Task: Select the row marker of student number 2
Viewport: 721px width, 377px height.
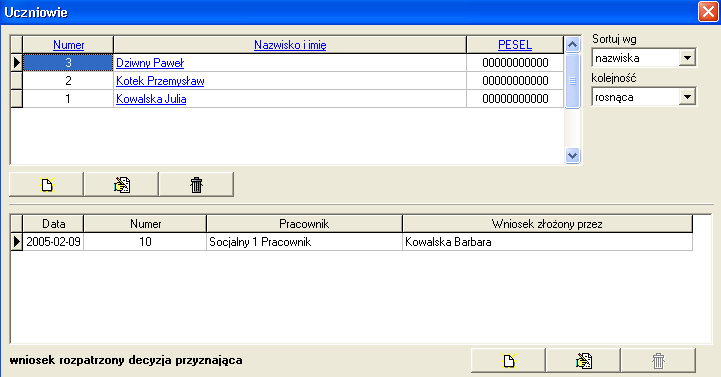Action: [17, 81]
